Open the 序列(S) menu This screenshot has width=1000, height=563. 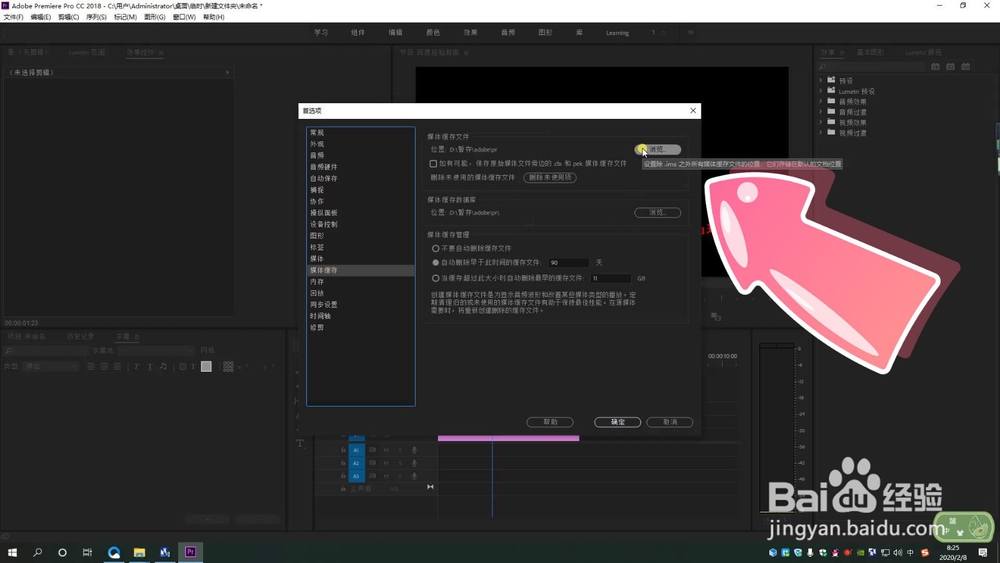tap(96, 17)
